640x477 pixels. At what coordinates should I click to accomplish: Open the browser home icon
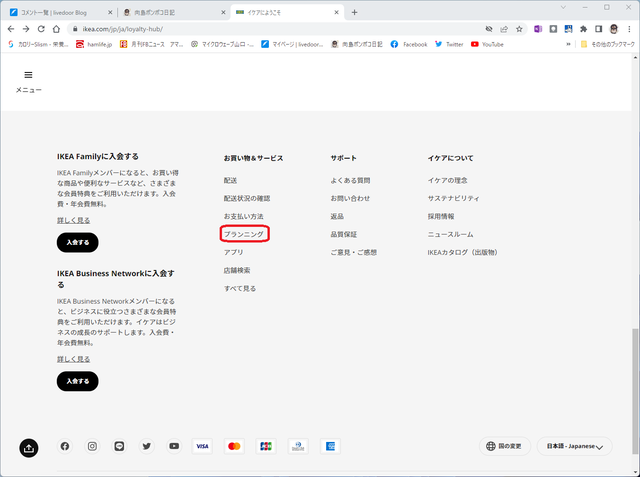56,29
